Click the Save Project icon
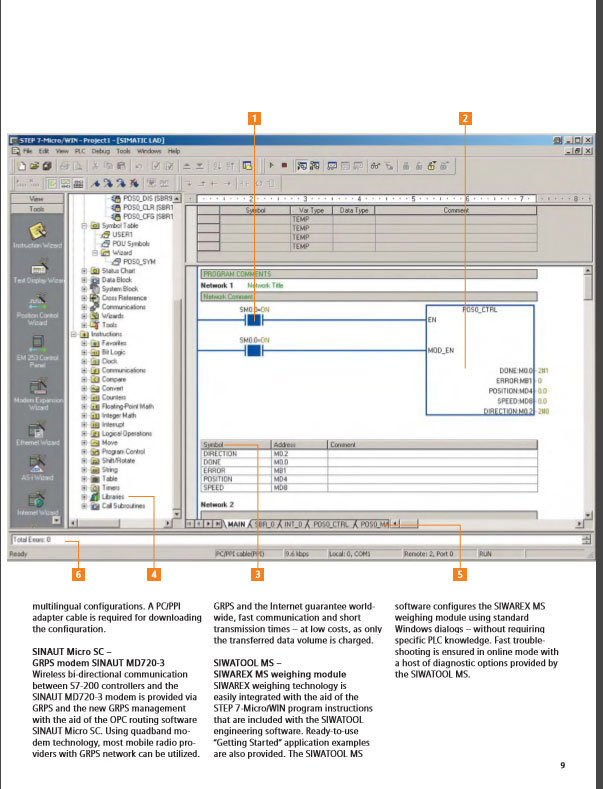Viewport: 603px width, 789px height. tap(47, 166)
